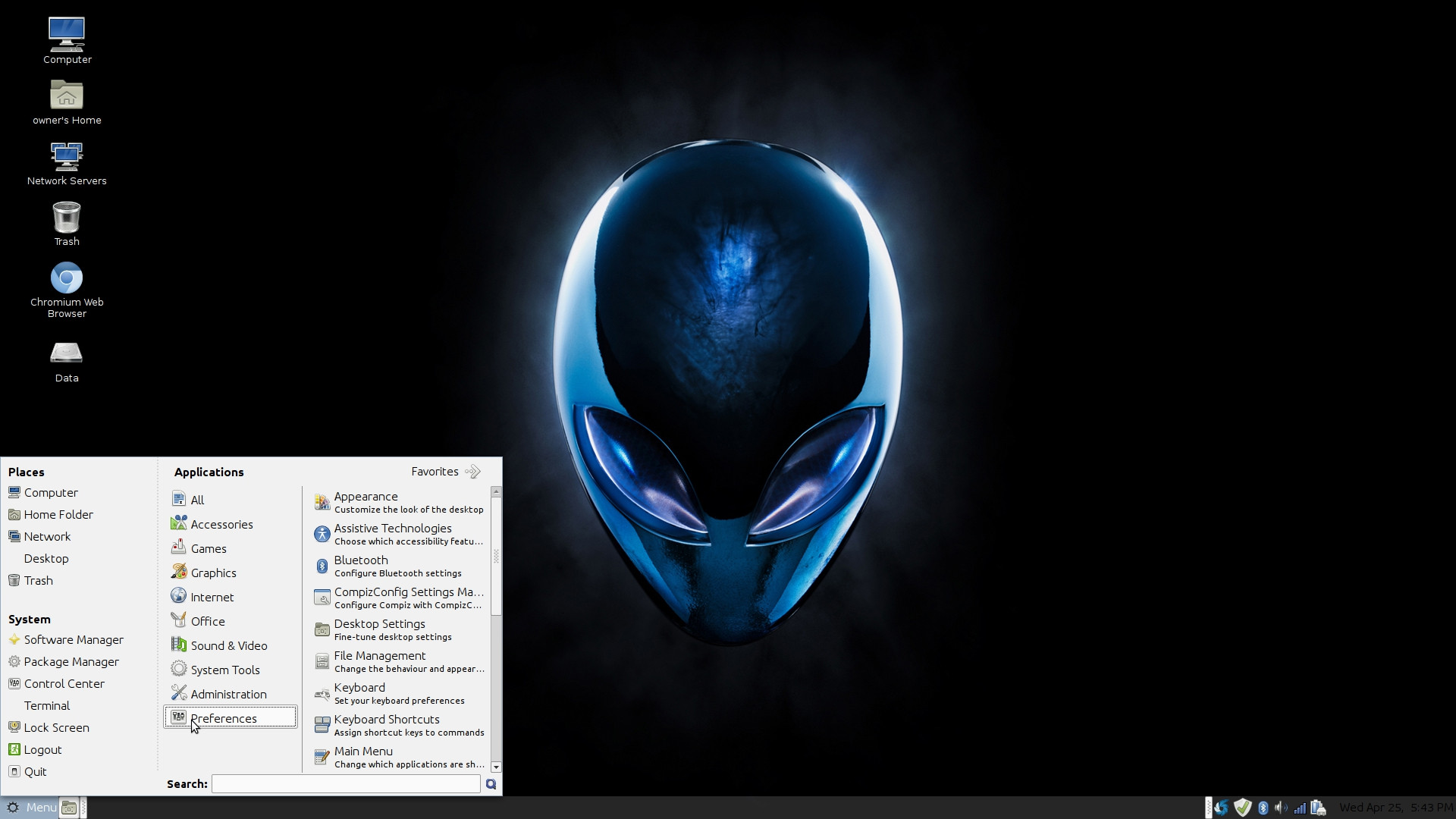Click the Menu button on the panel
Image resolution: width=1456 pixels, height=819 pixels.
click(30, 808)
